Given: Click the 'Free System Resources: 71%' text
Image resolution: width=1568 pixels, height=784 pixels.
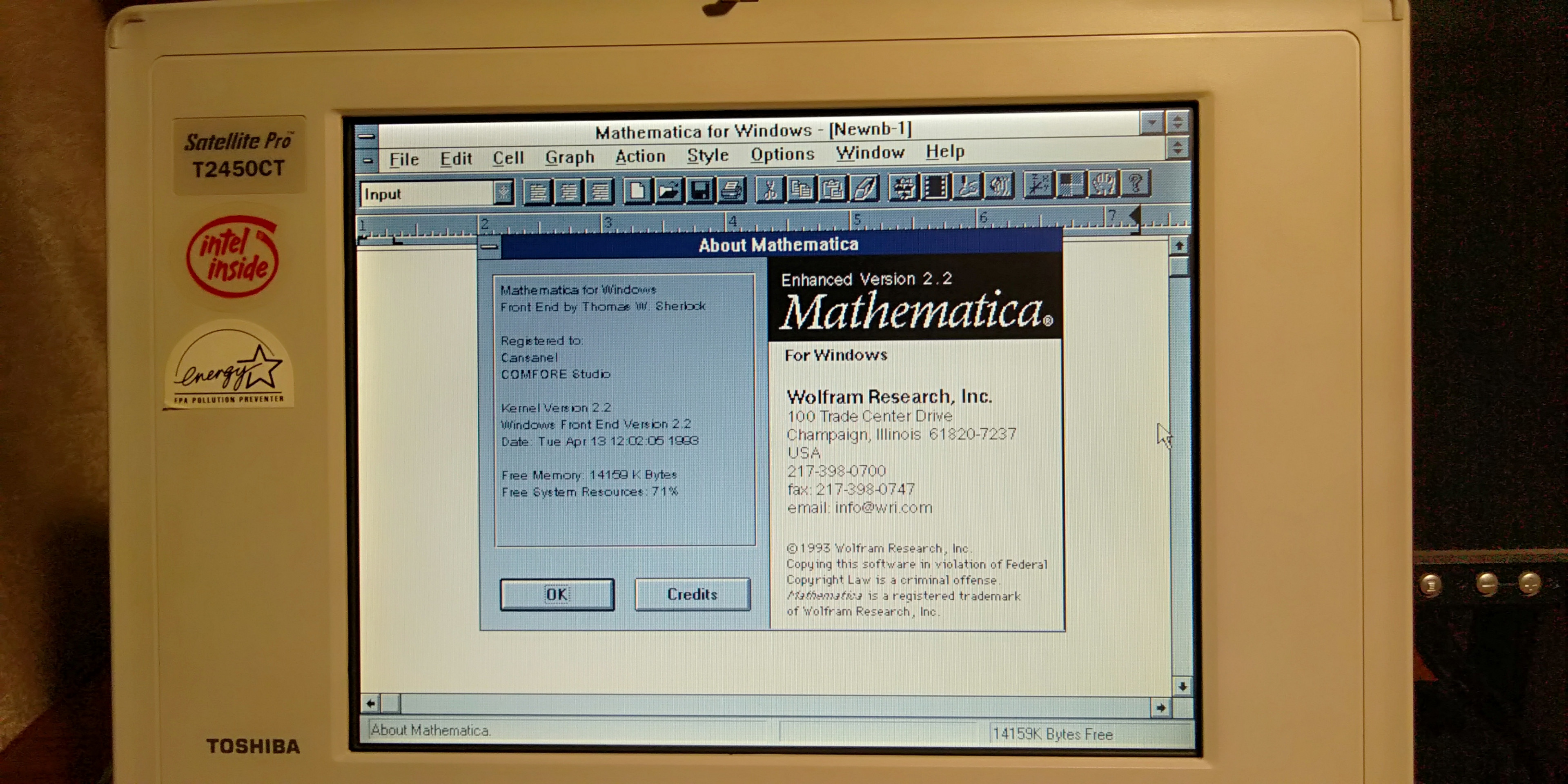Looking at the screenshot, I should [590, 491].
